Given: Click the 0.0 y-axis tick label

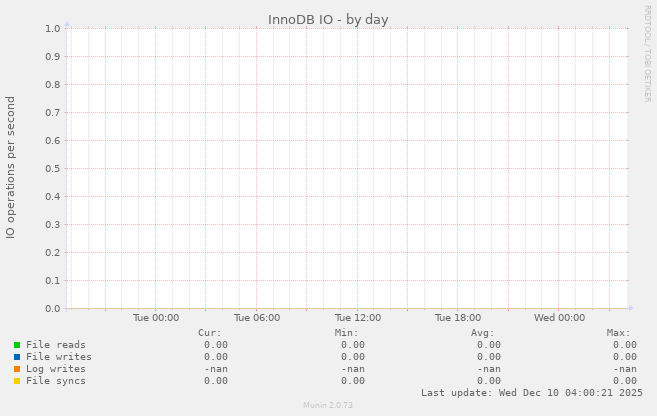Looking at the screenshot, I should pyautogui.click(x=53, y=308).
